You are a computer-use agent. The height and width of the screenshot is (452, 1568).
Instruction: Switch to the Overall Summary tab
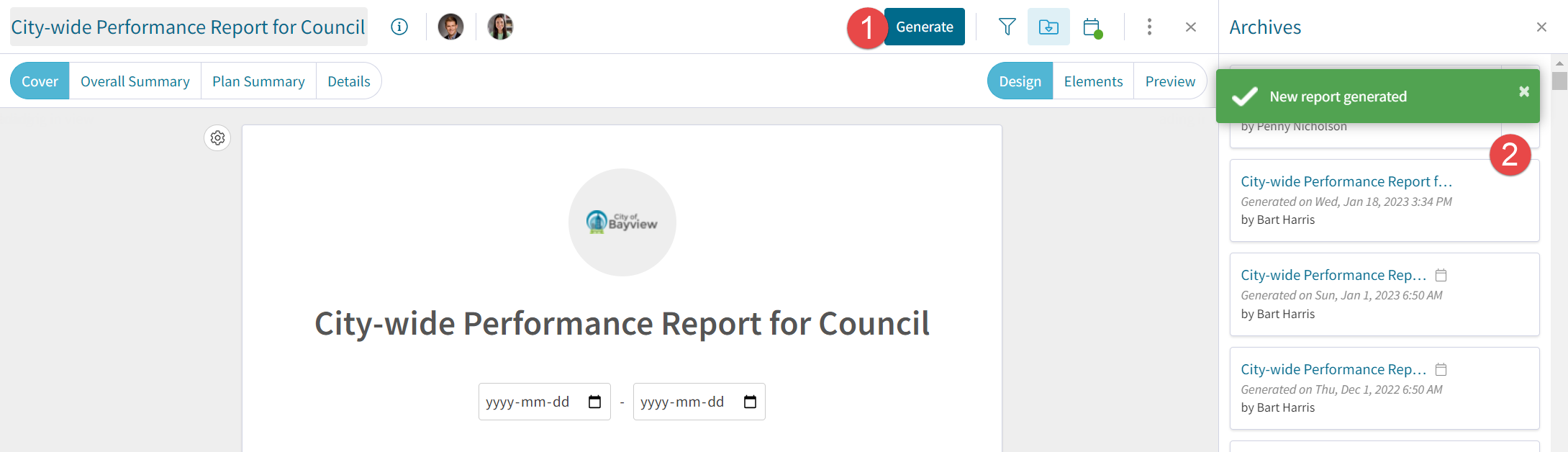click(x=135, y=81)
